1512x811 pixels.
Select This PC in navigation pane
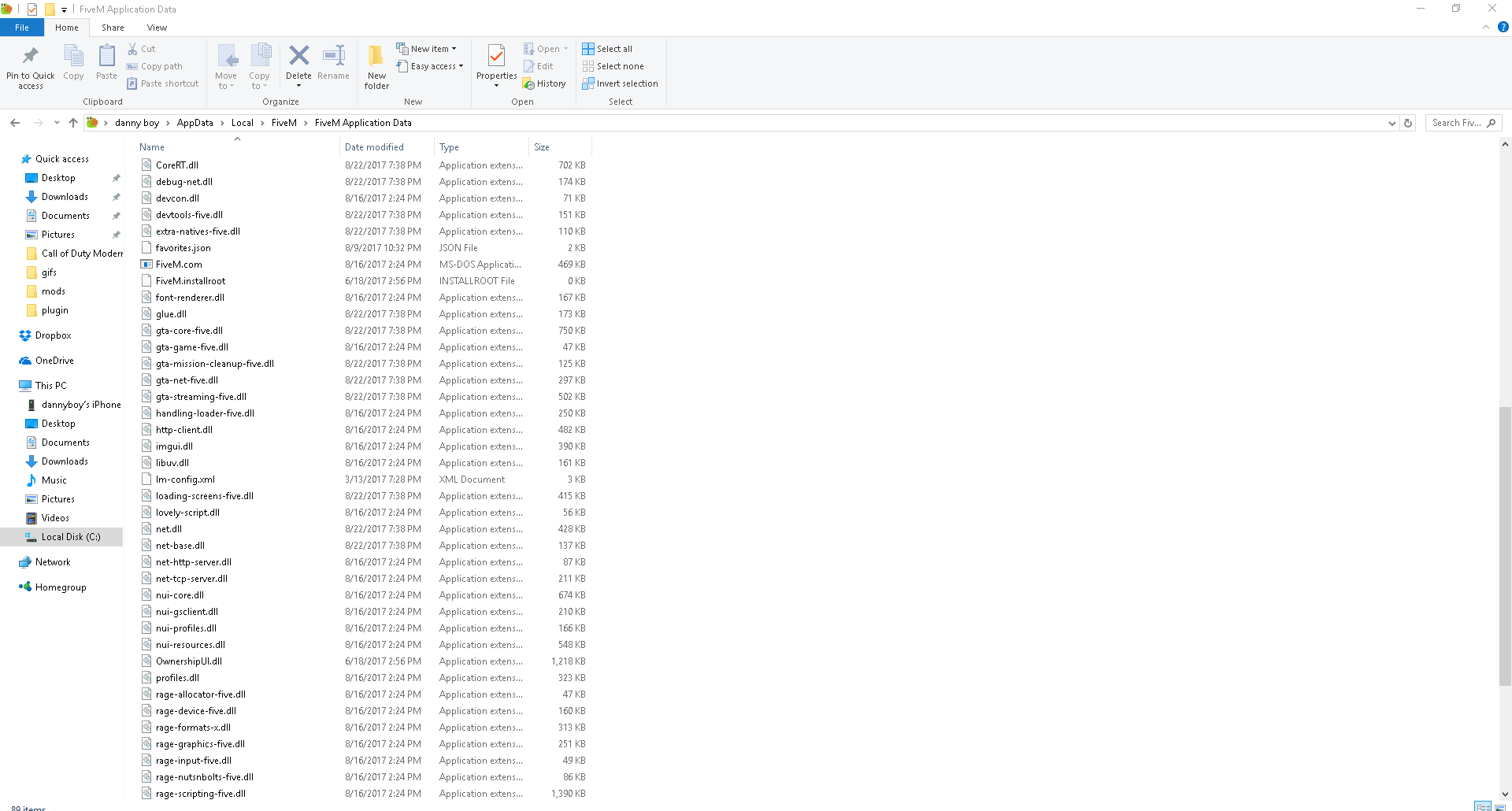pyautogui.click(x=50, y=386)
